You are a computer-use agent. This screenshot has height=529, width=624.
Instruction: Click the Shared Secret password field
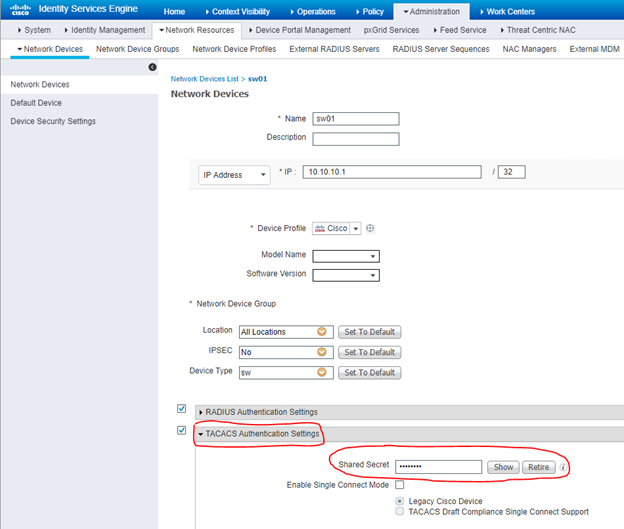438,467
